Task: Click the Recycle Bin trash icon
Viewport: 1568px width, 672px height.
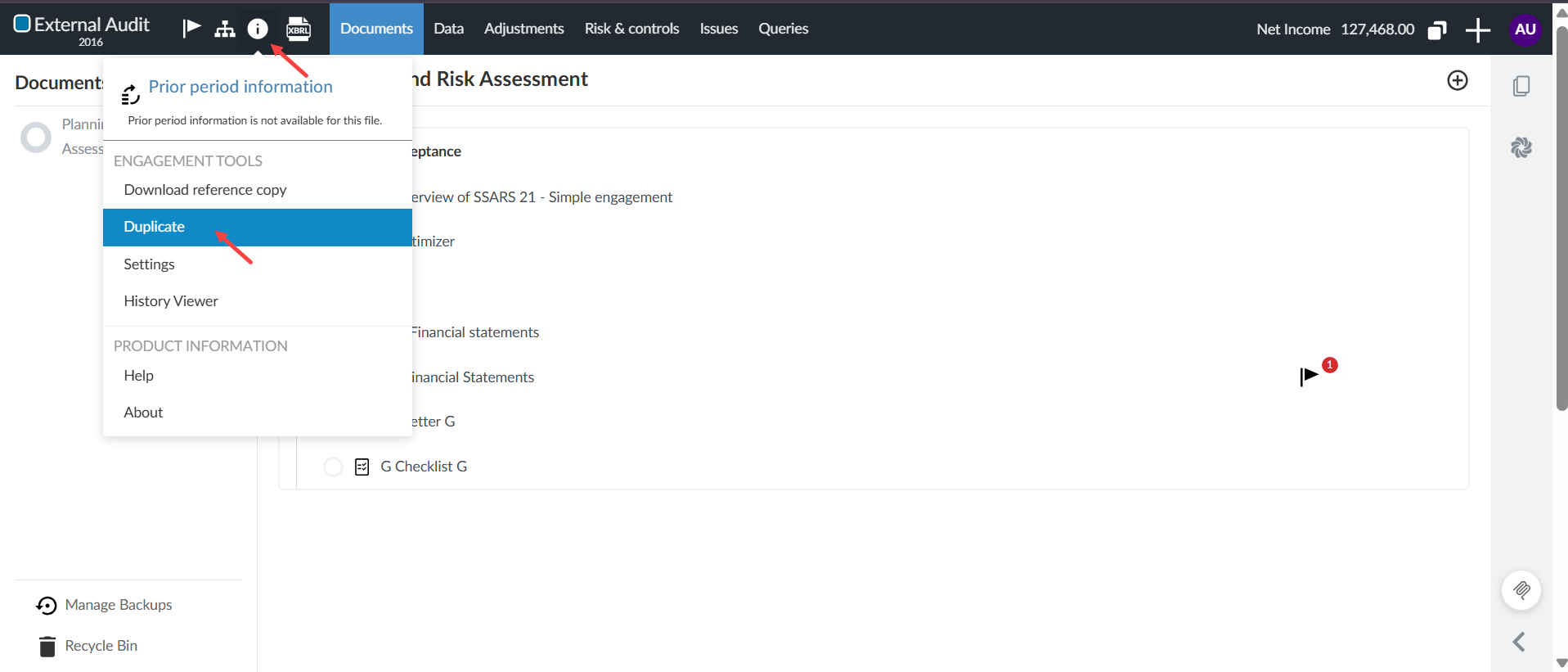Action: point(47,647)
